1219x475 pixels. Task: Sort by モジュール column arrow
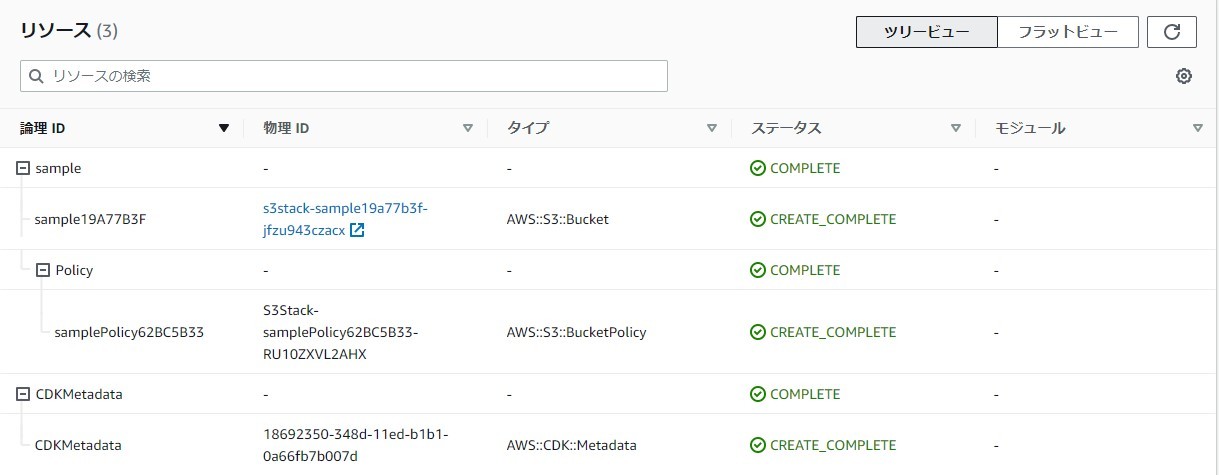tap(1198, 128)
